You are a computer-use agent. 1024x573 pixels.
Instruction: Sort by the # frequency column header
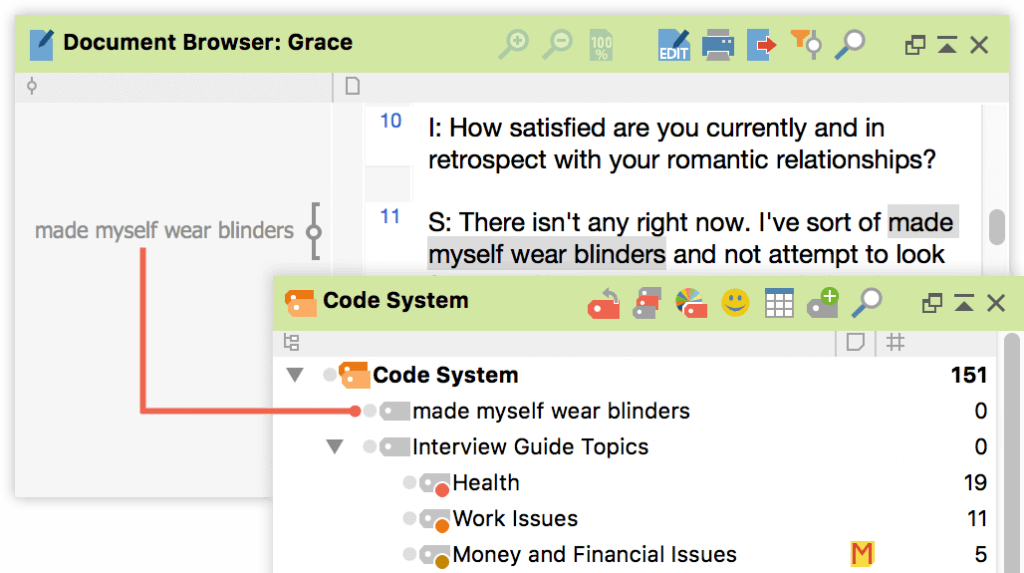(895, 342)
